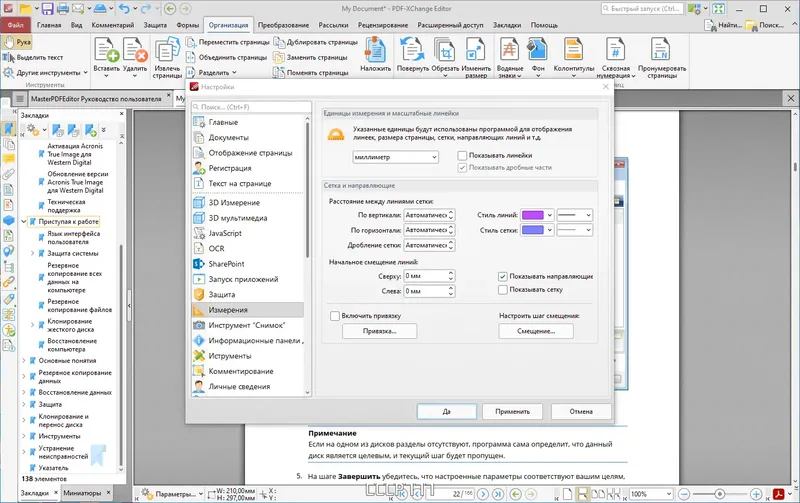
Task: Open Стиль линий line-style dropdown
Action: tap(574, 215)
